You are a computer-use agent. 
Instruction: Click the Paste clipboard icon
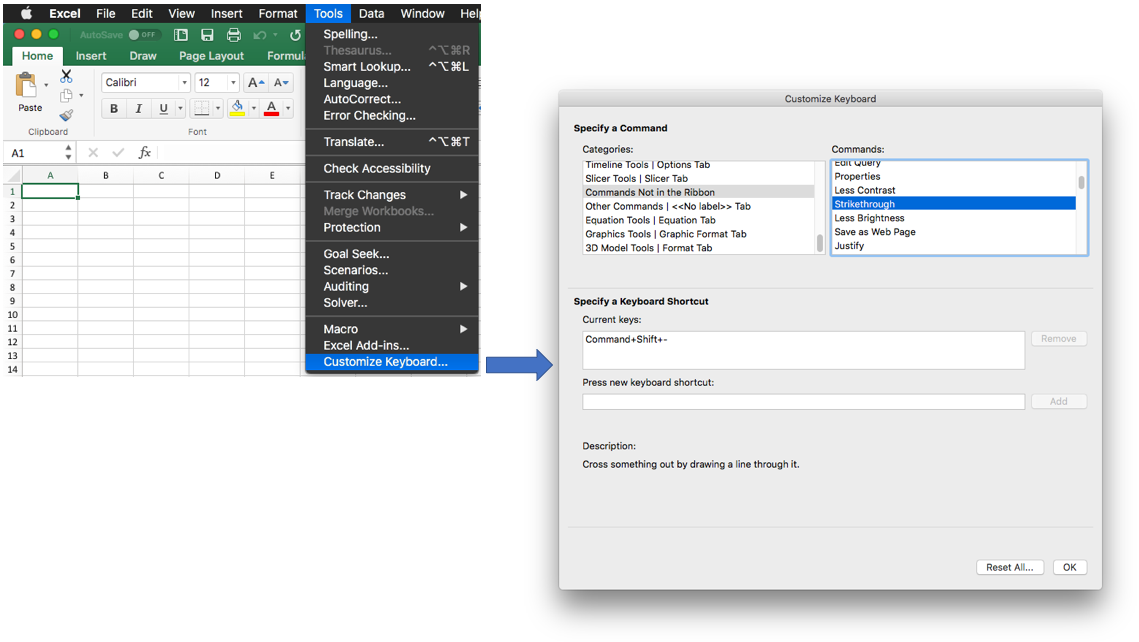click(26, 86)
